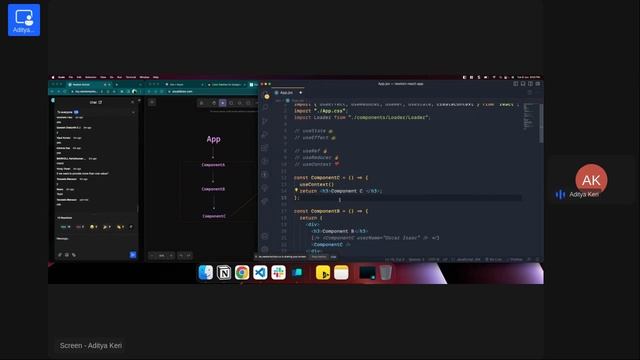Open the Help menu in the macOS menu bar
This screenshot has width=640, height=360.
tap(156, 77)
